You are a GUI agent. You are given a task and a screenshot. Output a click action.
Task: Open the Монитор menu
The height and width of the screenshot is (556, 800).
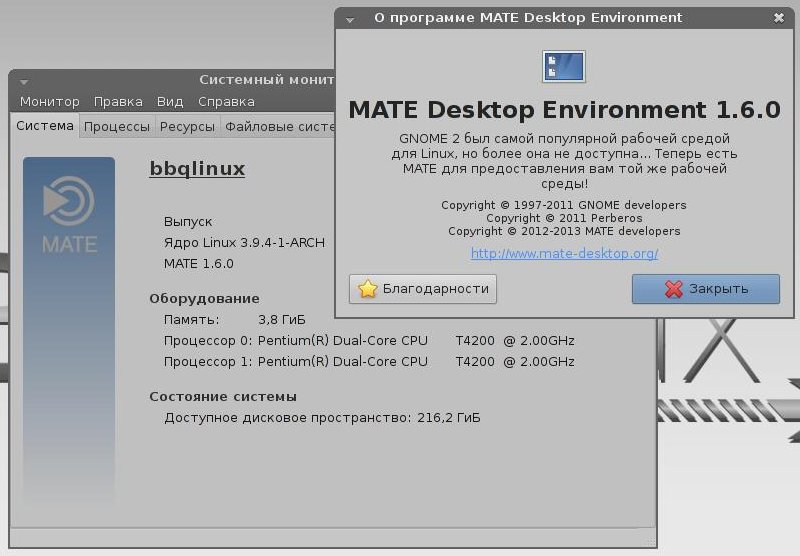click(x=49, y=102)
